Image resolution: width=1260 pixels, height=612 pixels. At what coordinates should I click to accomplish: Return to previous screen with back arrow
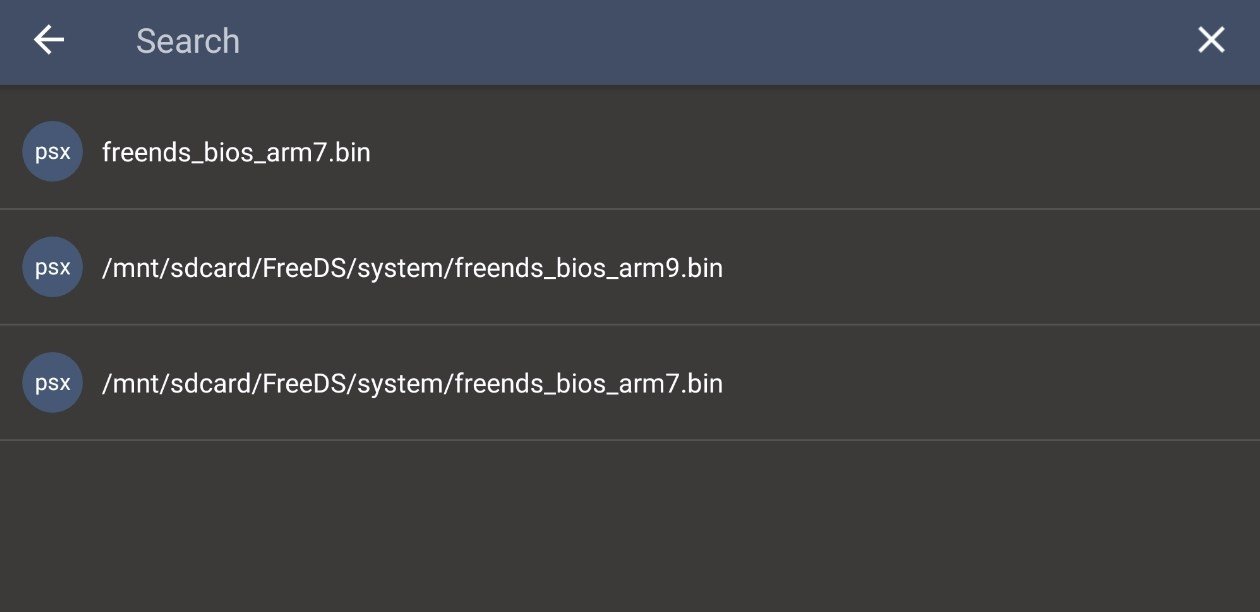(x=49, y=40)
